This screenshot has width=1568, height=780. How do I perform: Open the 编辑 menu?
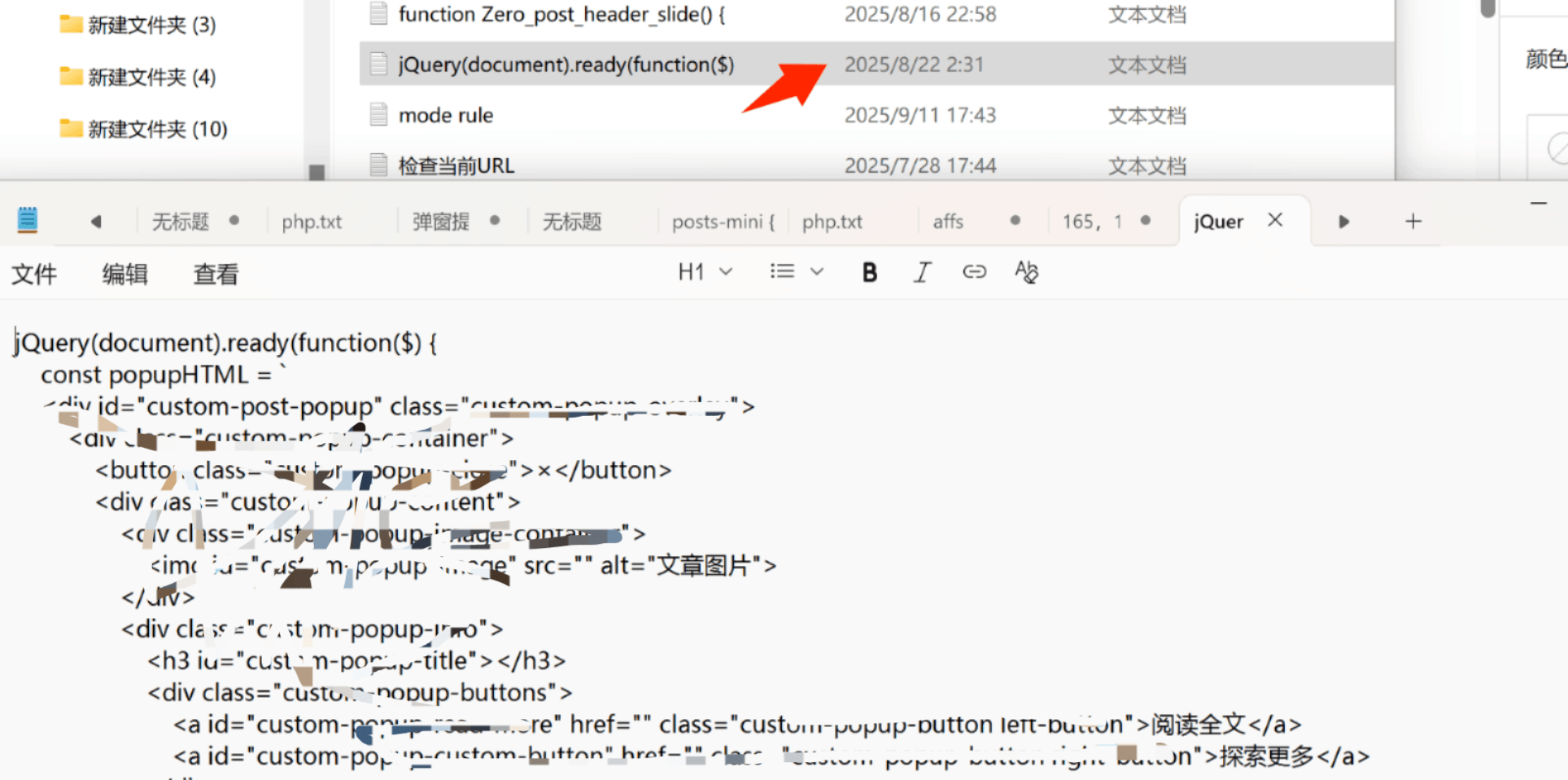[x=124, y=274]
